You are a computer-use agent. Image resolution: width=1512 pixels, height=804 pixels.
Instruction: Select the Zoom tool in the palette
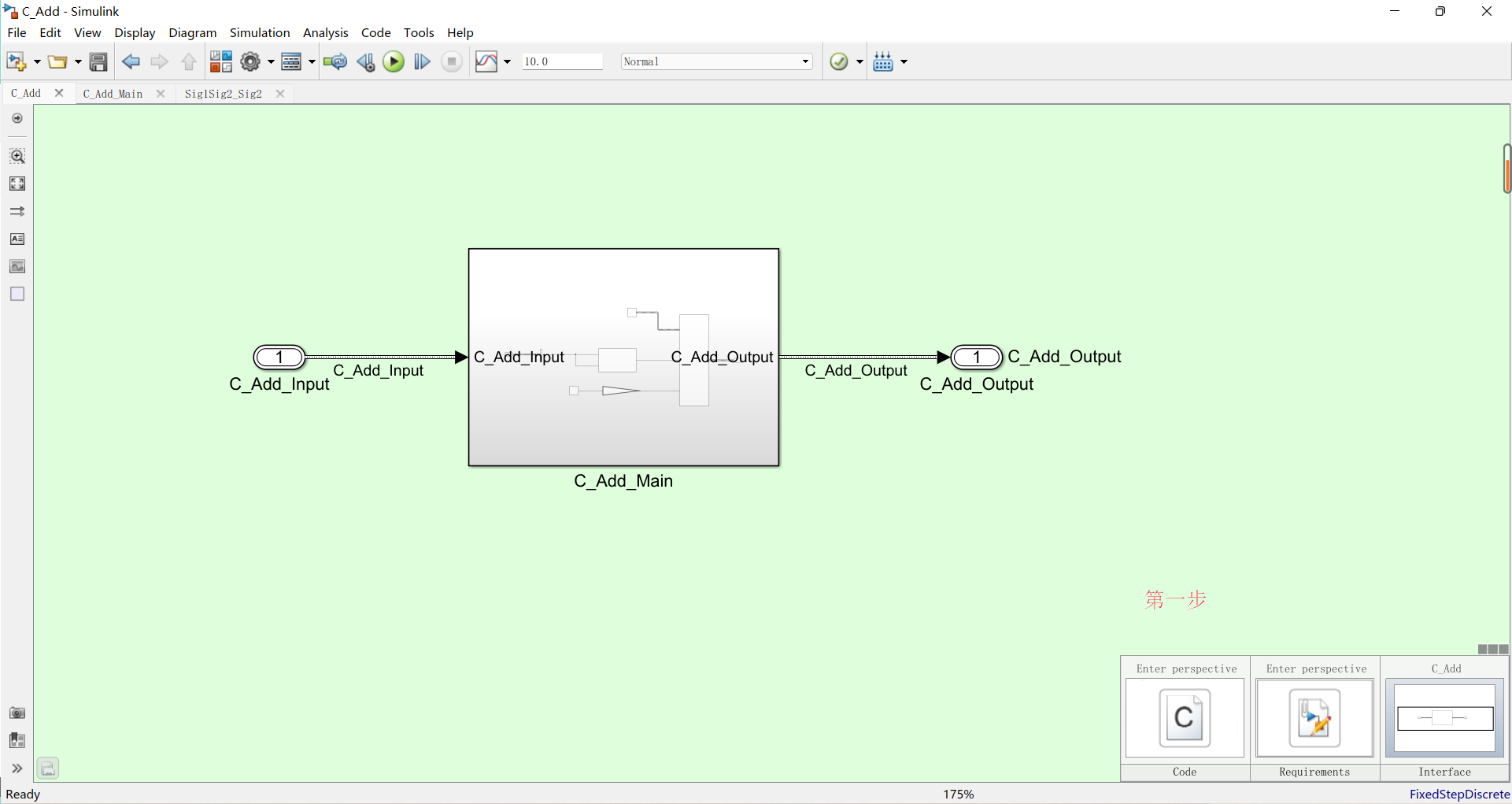17,156
